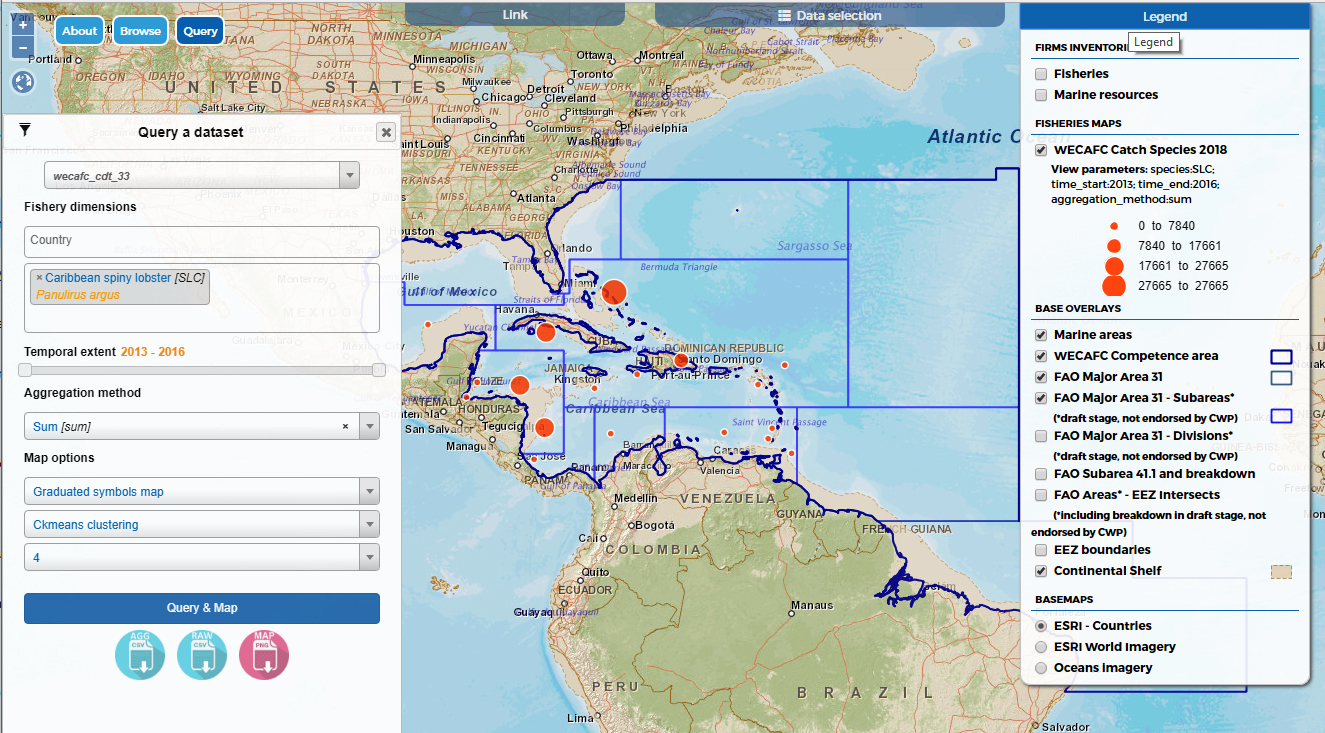
Task: Download raw CSV with RAW icon
Action: [x=202, y=655]
